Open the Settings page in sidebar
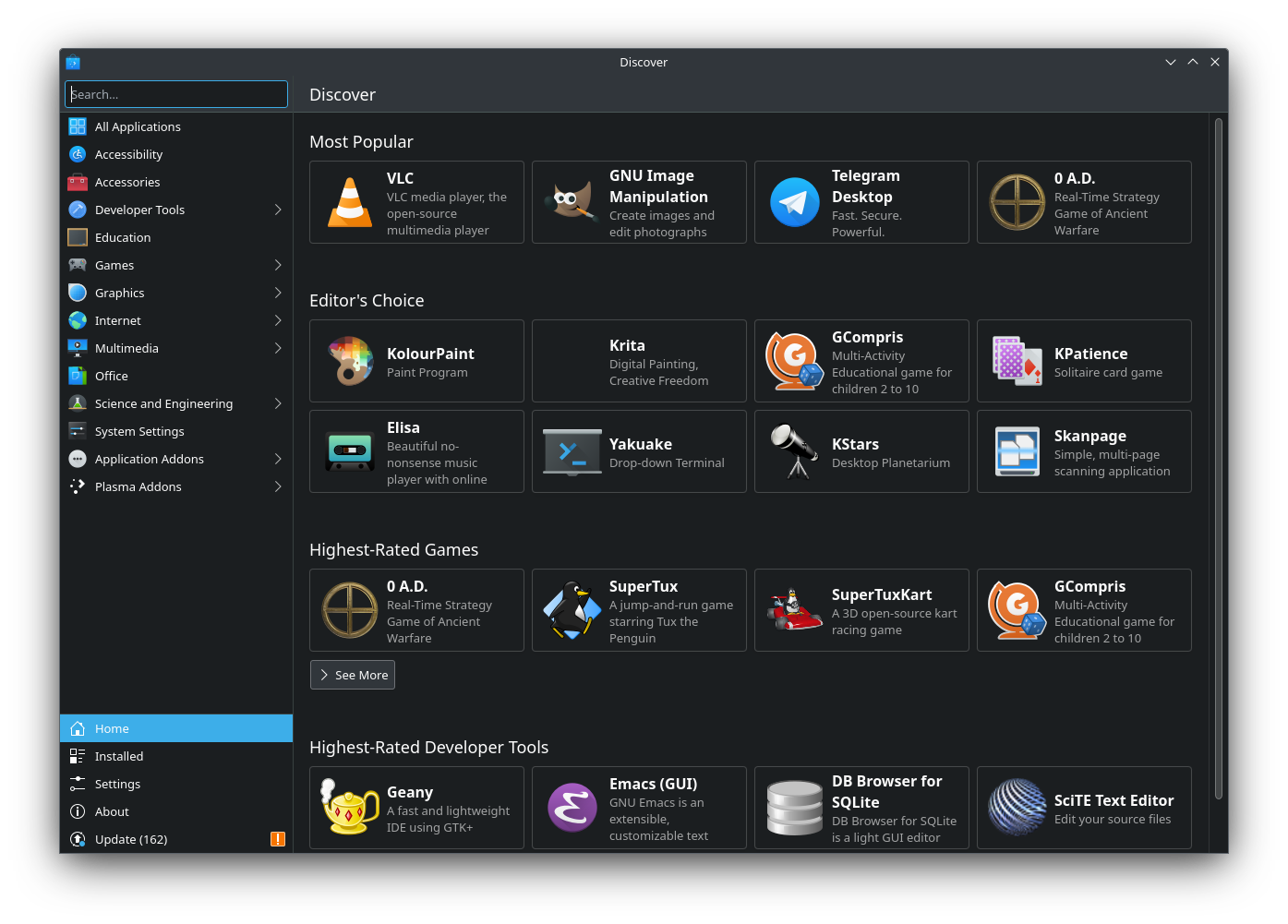Viewport: 1288px width, 924px height. (x=176, y=784)
